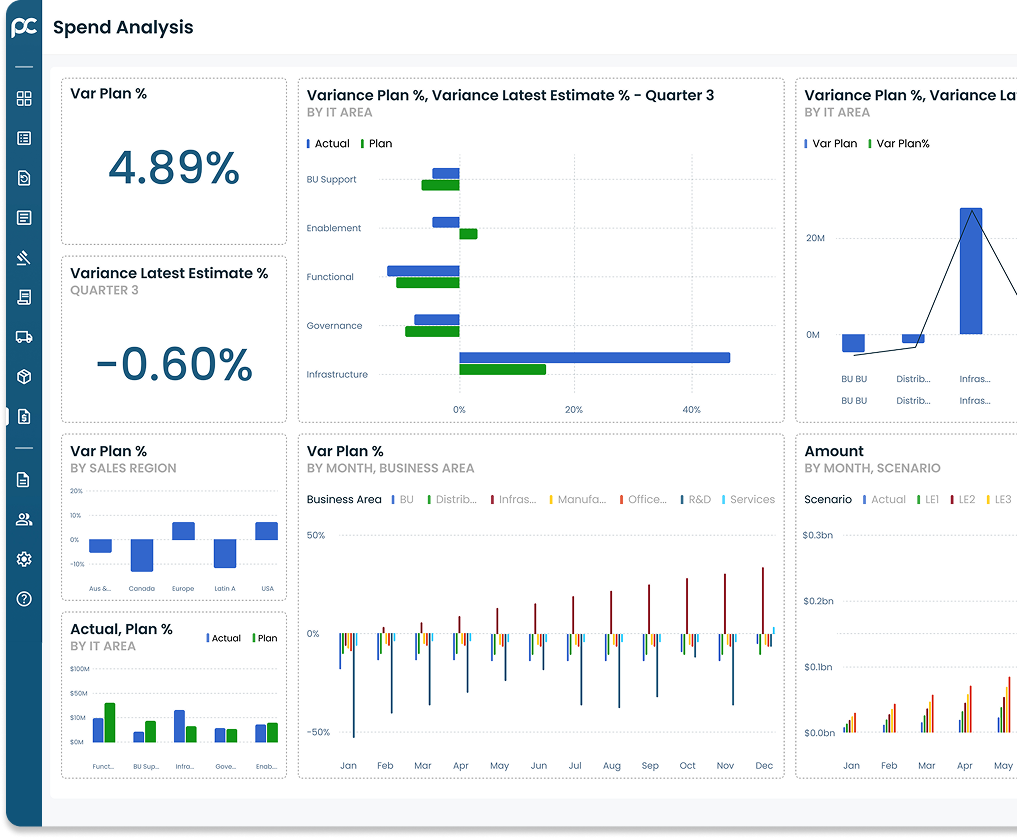Viewport: 1017px width, 839px height.
Task: Select the dollar invoice icon in sidebar
Action: pos(24,416)
